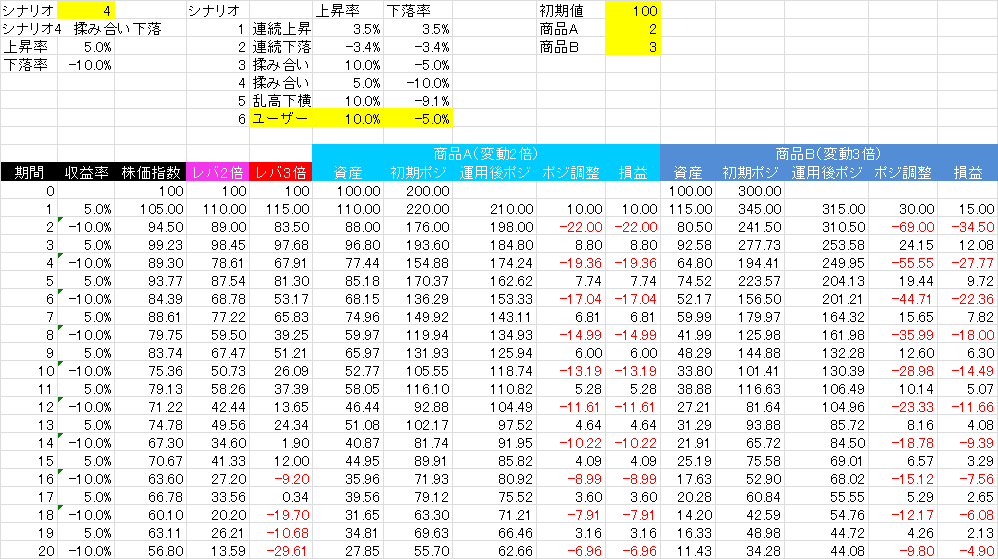The image size is (998, 559).
Task: Select 商品A 資産 cell 27.85
Action: 348,551
